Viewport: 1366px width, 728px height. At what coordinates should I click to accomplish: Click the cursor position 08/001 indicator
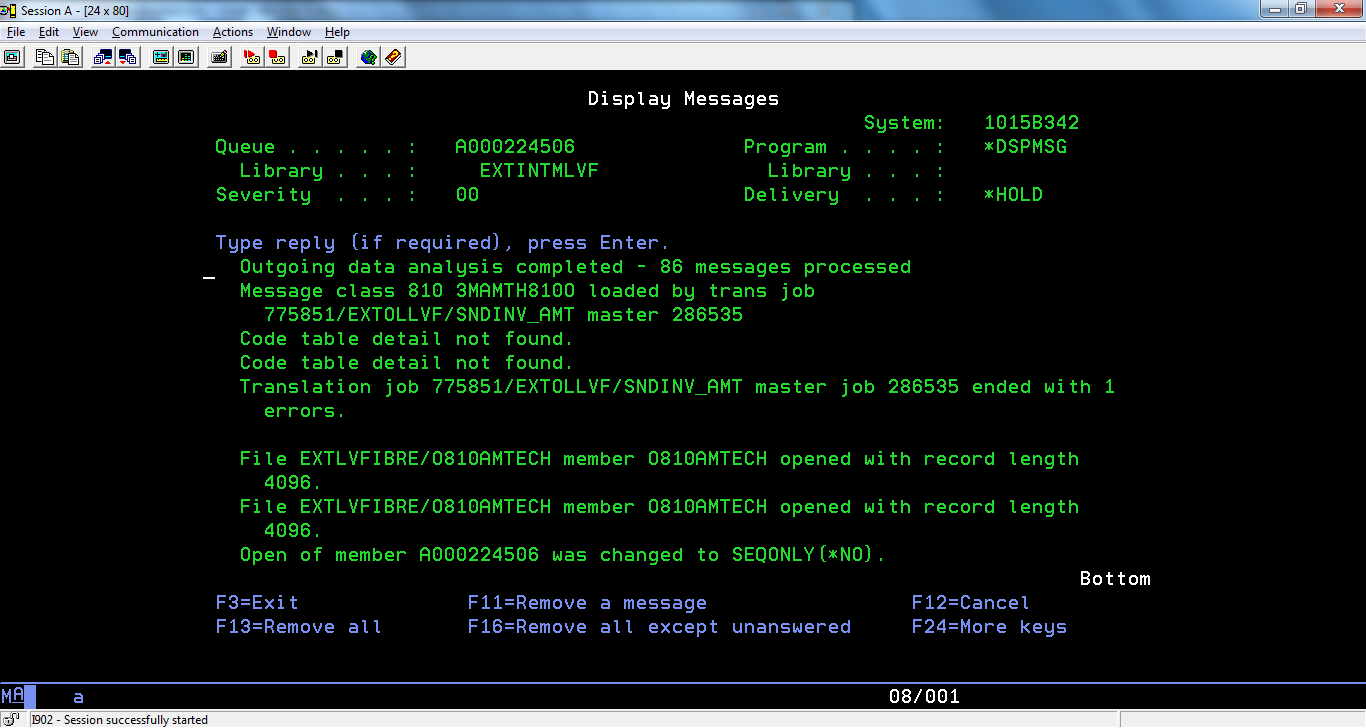point(924,696)
